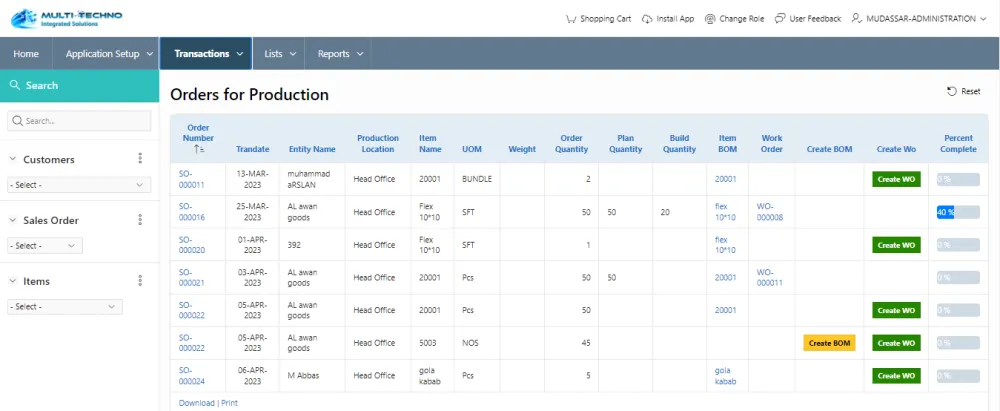The height and width of the screenshot is (411, 1000).
Task: Click the 40% progress bar
Action: pos(958,212)
